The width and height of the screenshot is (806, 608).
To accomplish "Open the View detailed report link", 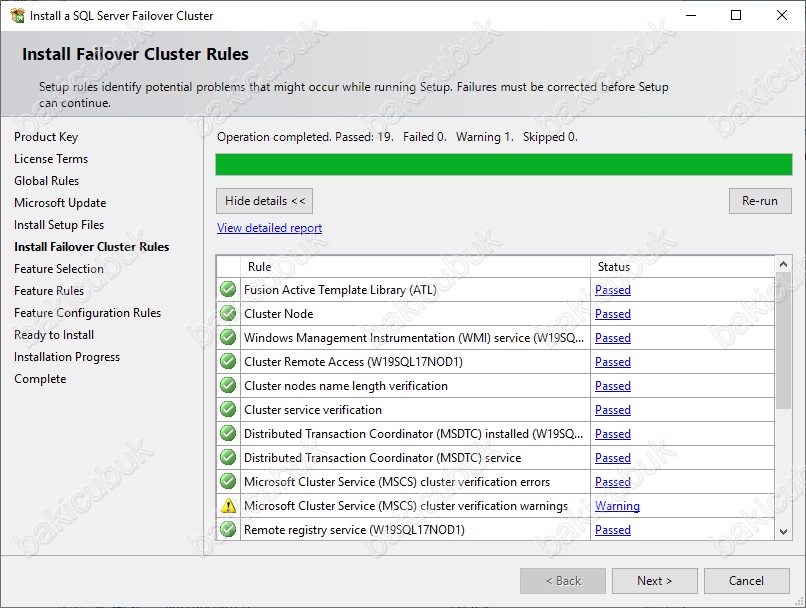I will click(269, 228).
